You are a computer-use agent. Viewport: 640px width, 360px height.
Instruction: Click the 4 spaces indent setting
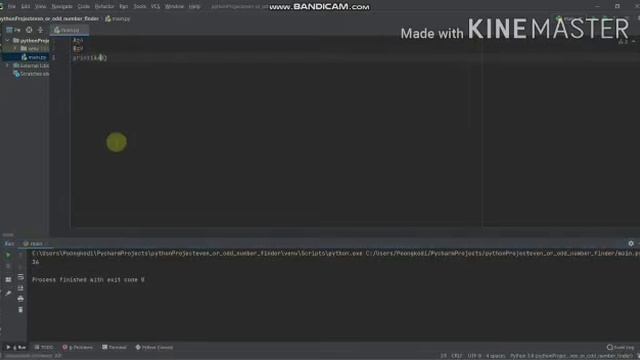click(x=496, y=356)
